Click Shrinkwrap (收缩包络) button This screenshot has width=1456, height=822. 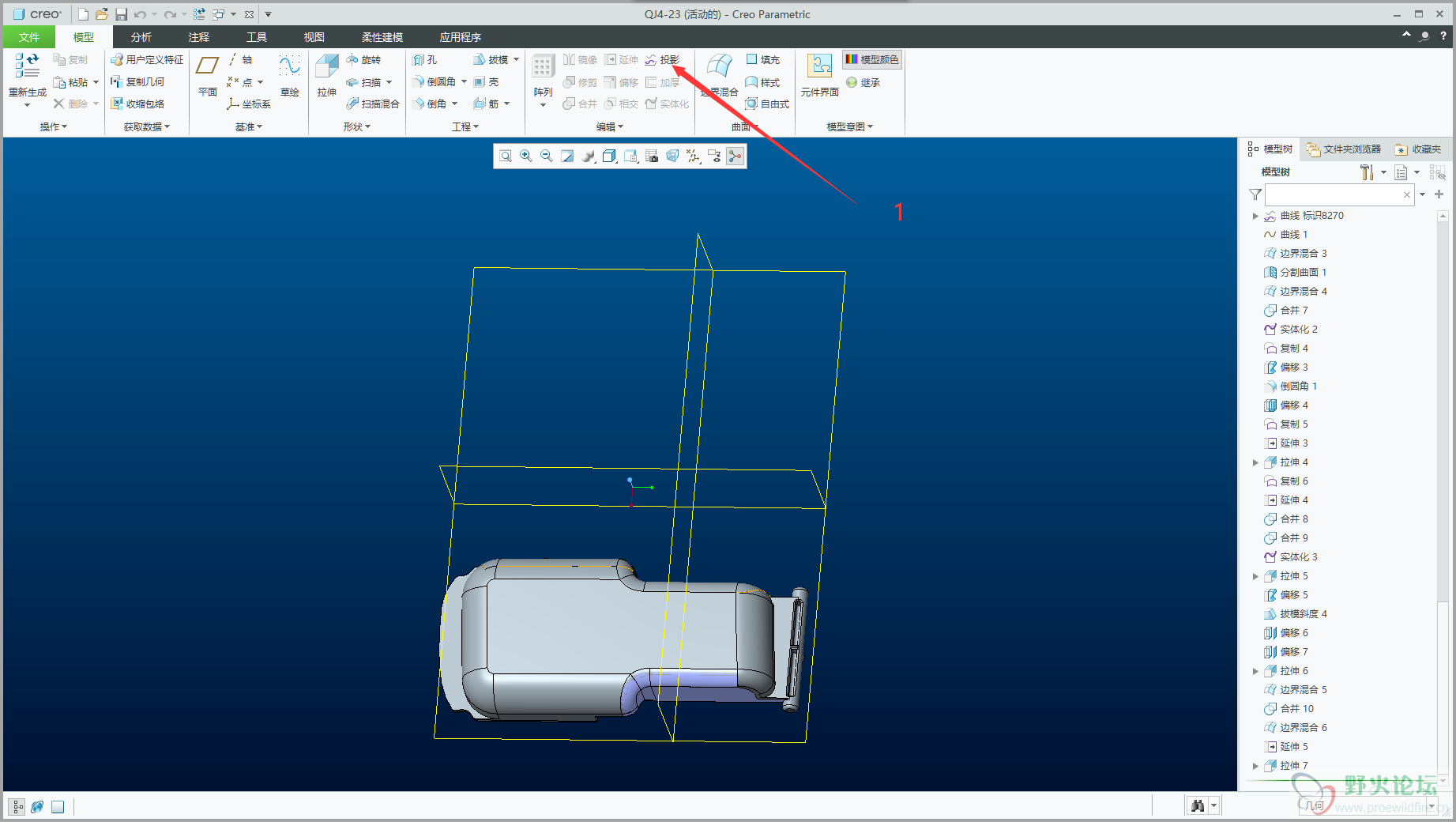pyautogui.click(x=137, y=104)
